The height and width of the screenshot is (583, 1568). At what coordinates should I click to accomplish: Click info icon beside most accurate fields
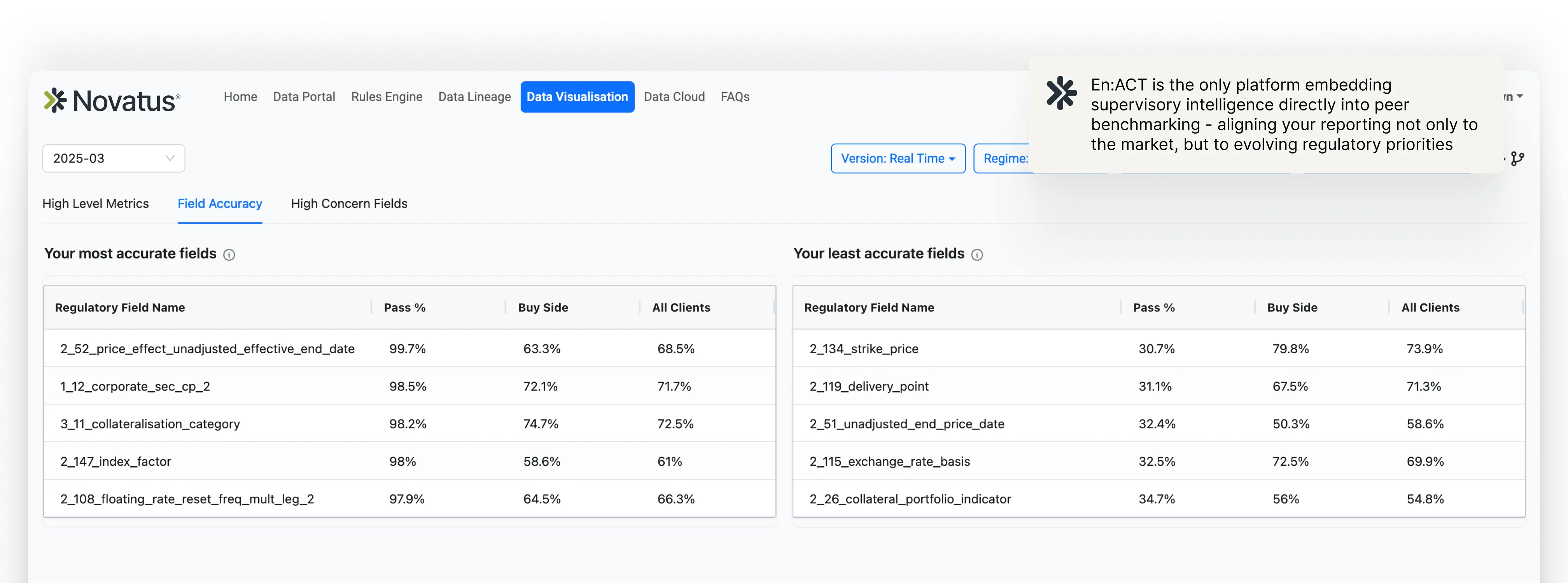coord(229,255)
